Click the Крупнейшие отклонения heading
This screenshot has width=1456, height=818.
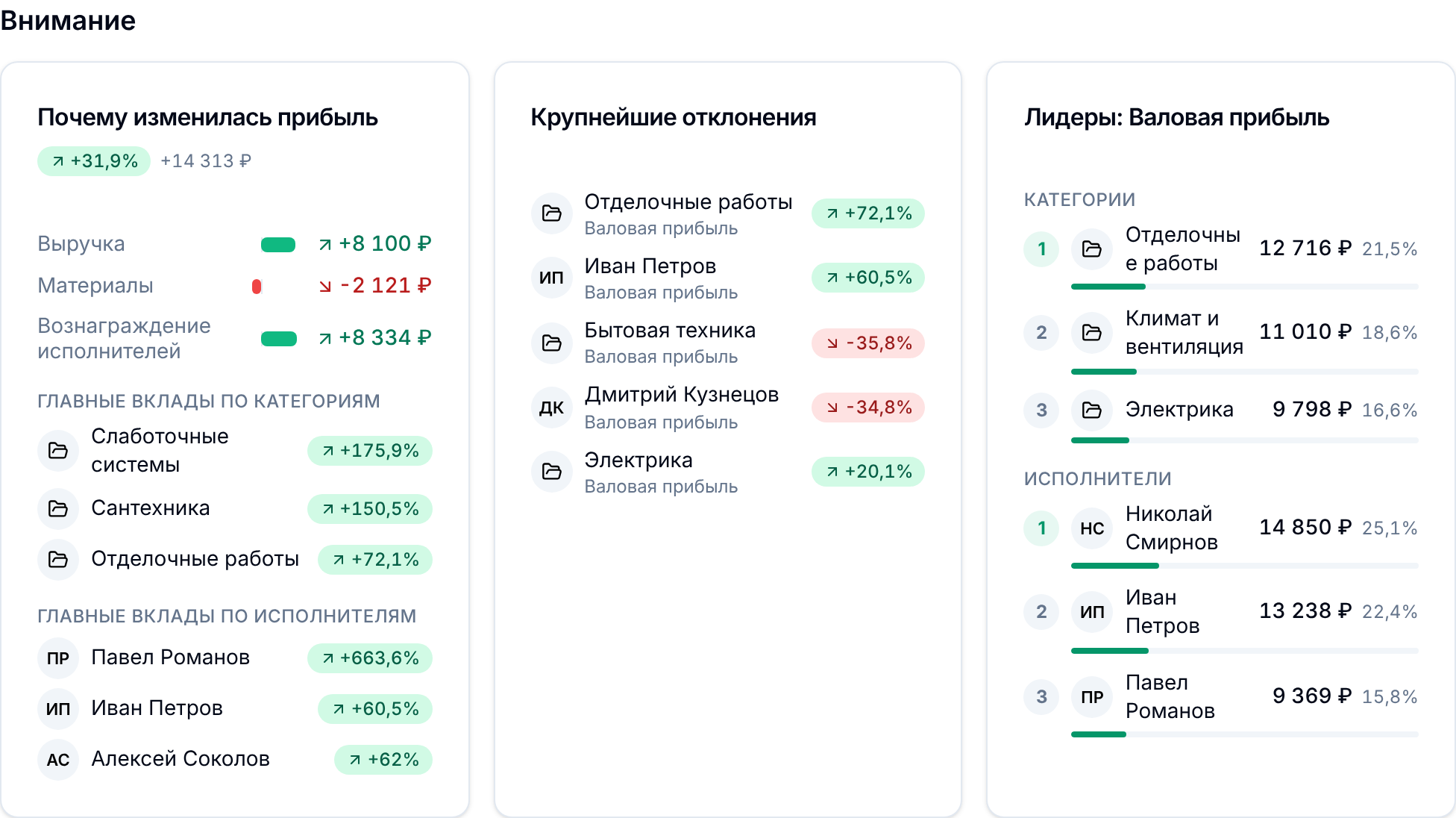pyautogui.click(x=674, y=117)
